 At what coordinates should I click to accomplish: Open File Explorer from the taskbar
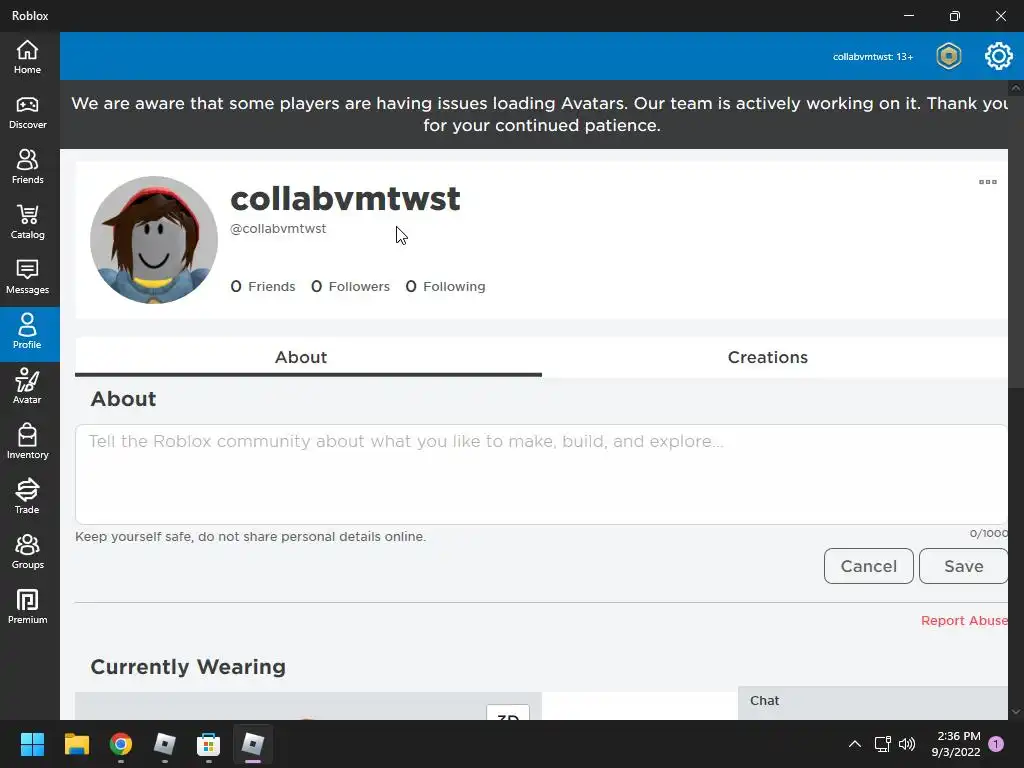(x=76, y=744)
